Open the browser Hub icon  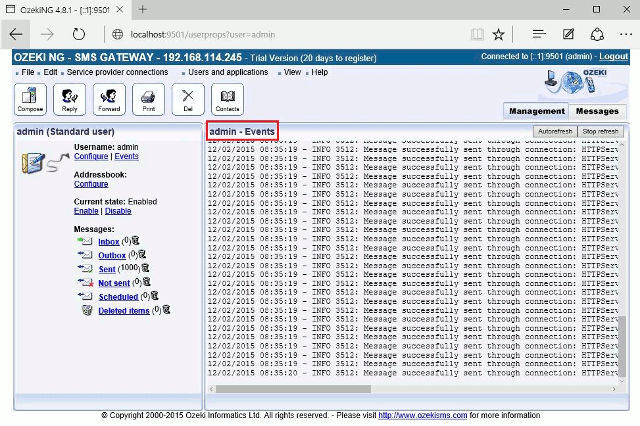pyautogui.click(x=539, y=34)
